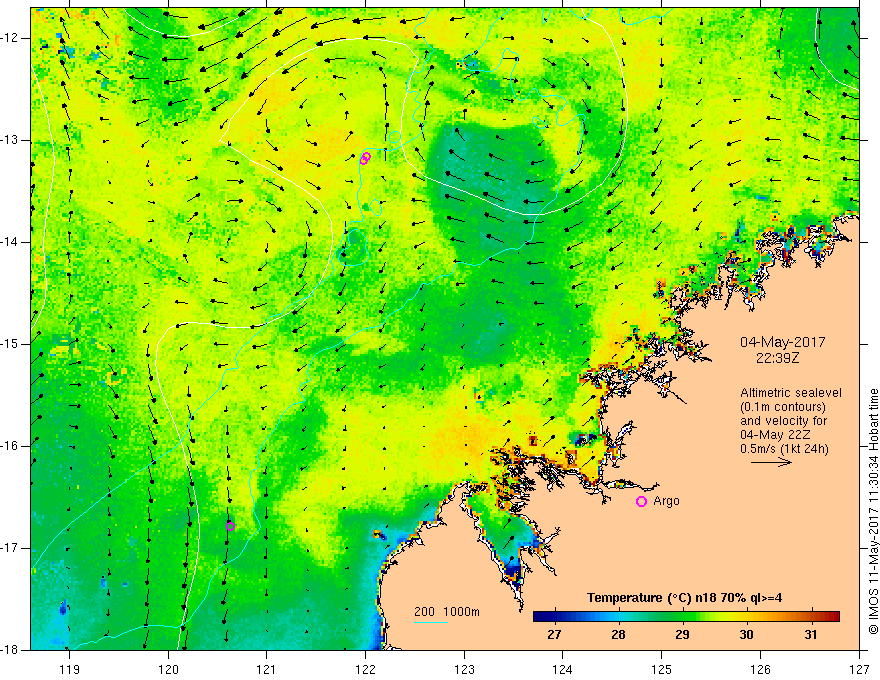880x680 pixels.
Task: Click the '0.5m/s (1kt 24h)' text
Action: [784, 449]
